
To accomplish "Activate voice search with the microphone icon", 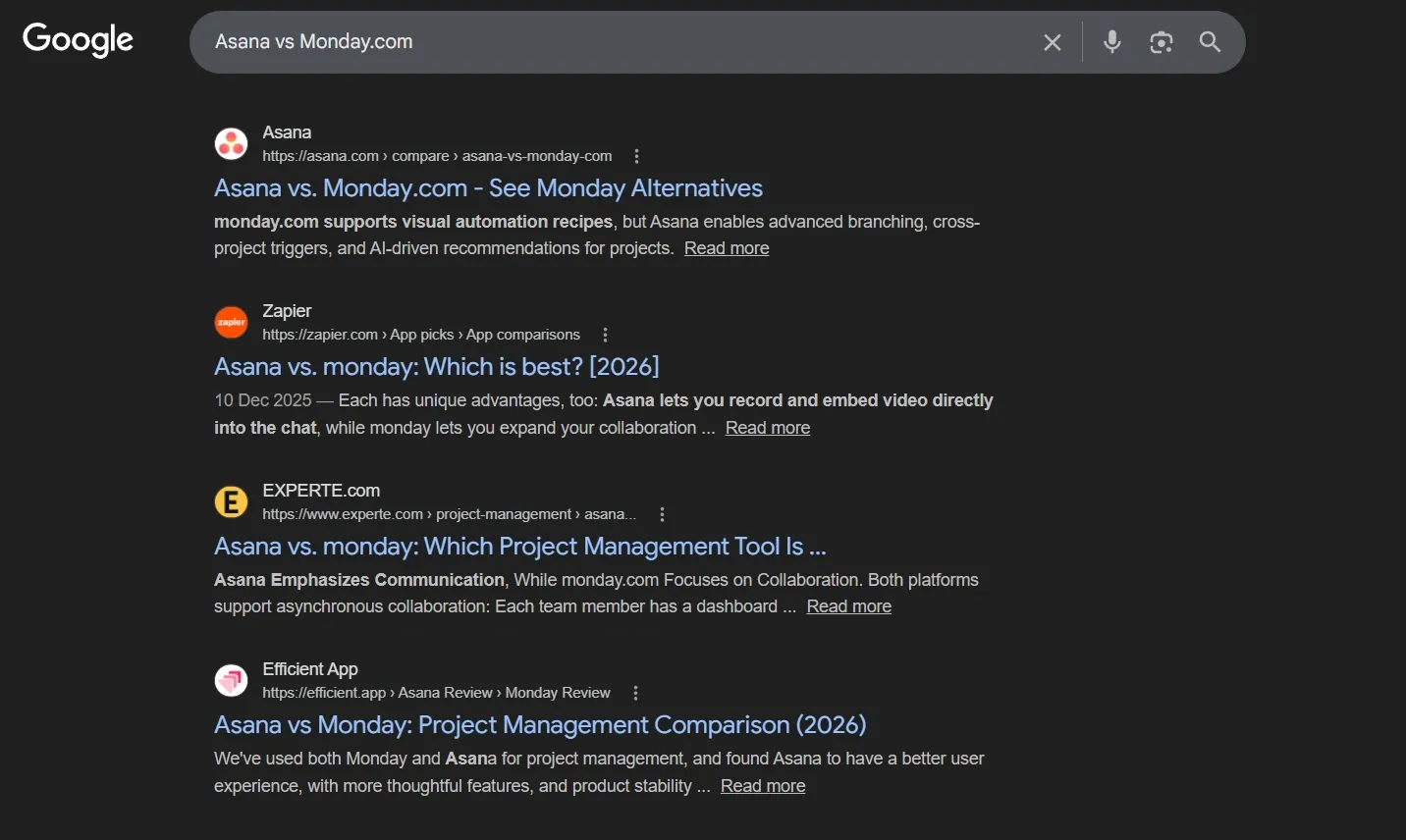I will 1111,41.
